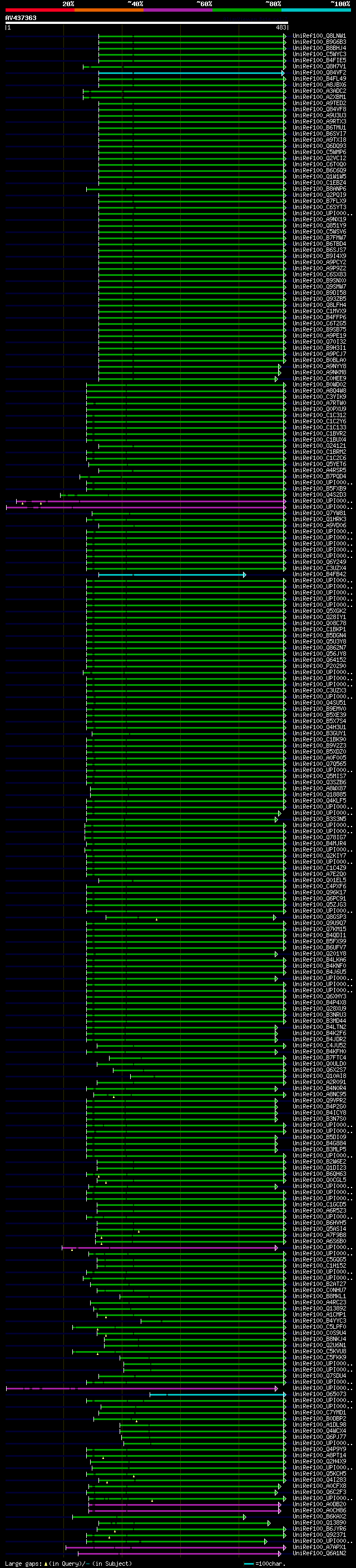This screenshot has width=356, height=1568.
Task: Click the purple alignment bar for UniRef100_A7APX1
Action: pos(176,1547)
